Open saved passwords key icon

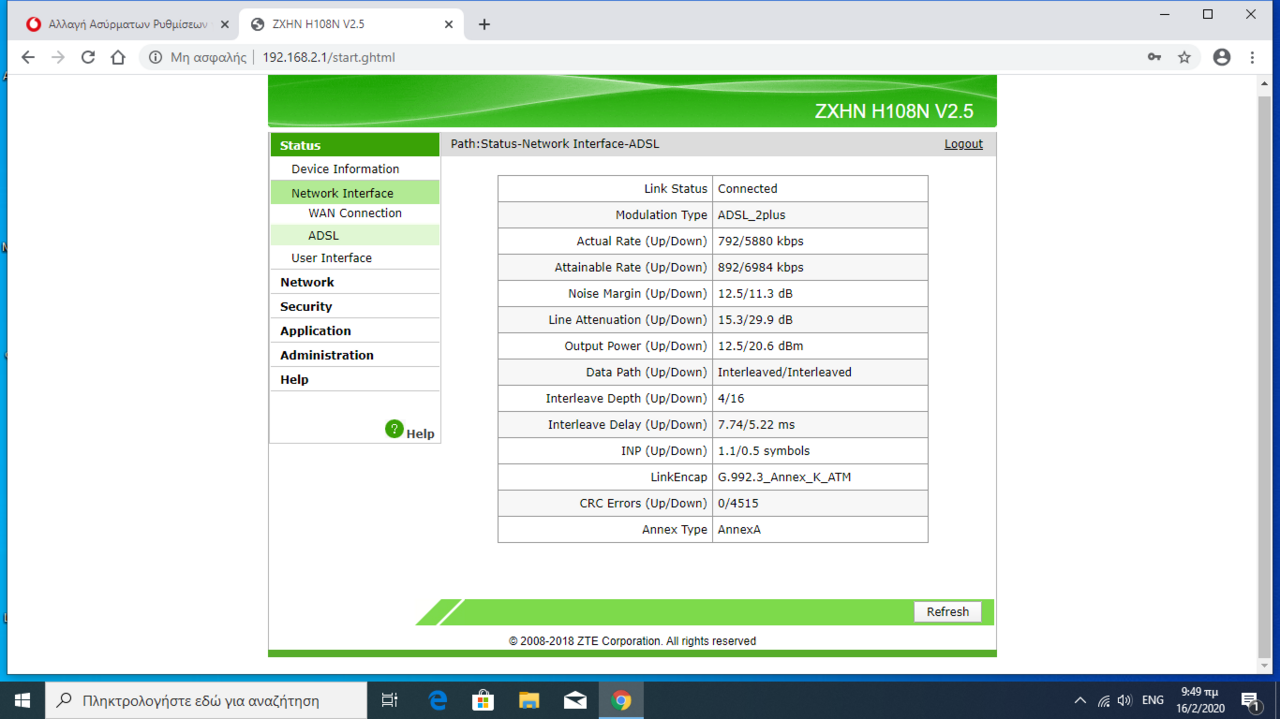click(1154, 57)
